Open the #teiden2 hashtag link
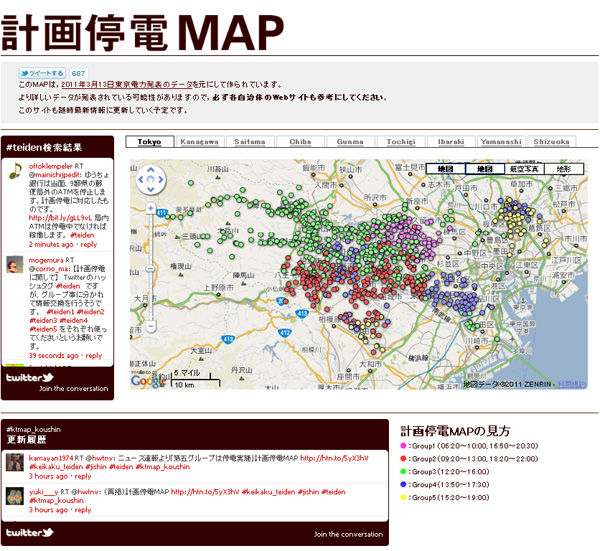 click(90, 312)
